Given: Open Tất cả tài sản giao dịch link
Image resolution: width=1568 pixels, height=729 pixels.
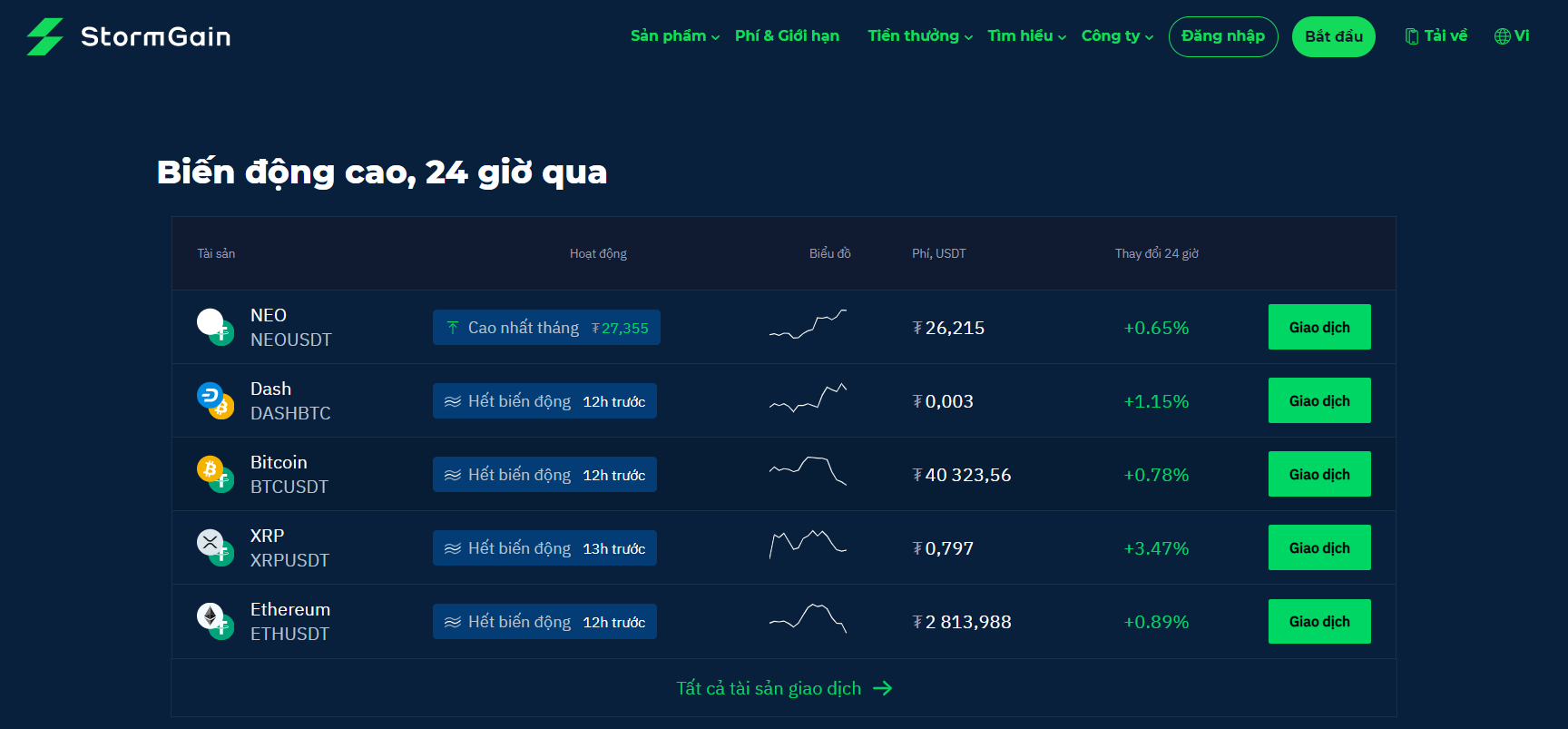Looking at the screenshot, I should coord(784,689).
